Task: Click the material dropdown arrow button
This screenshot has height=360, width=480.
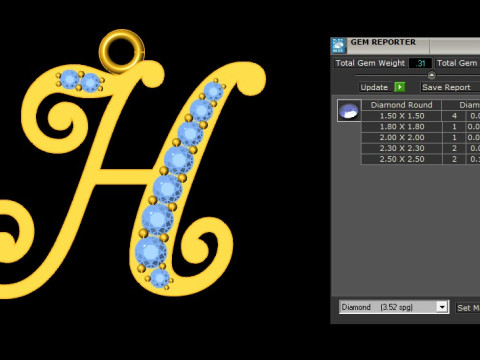Action: [442, 307]
